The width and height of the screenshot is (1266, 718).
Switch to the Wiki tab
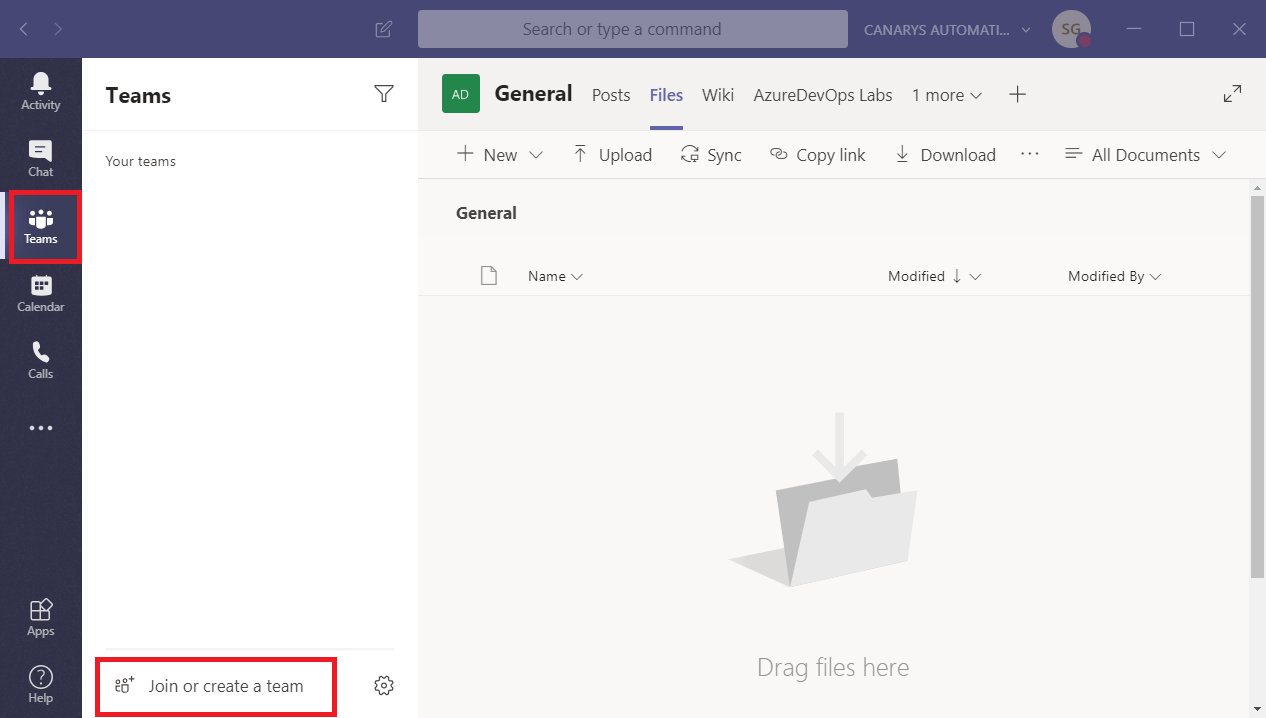718,95
